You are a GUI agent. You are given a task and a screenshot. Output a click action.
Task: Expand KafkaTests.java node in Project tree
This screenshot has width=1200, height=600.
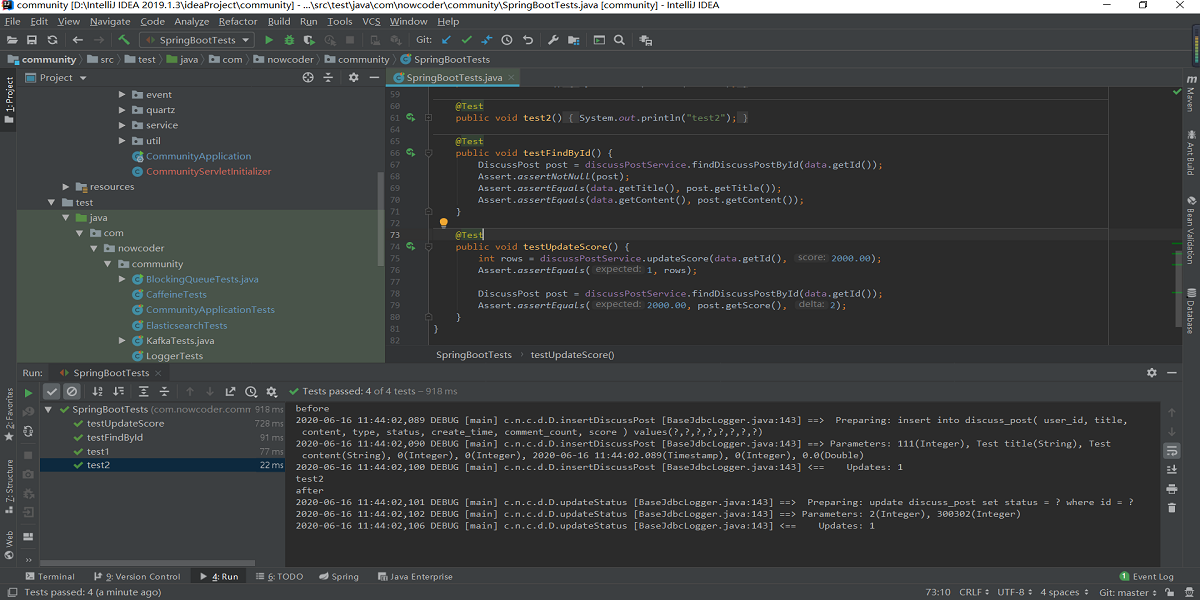[x=122, y=341]
